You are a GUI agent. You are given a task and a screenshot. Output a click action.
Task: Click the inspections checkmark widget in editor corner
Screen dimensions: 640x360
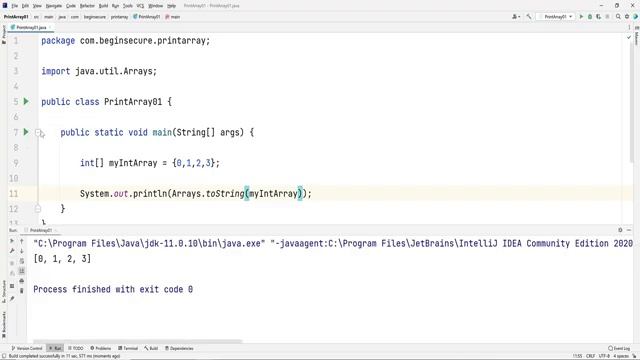(629, 37)
